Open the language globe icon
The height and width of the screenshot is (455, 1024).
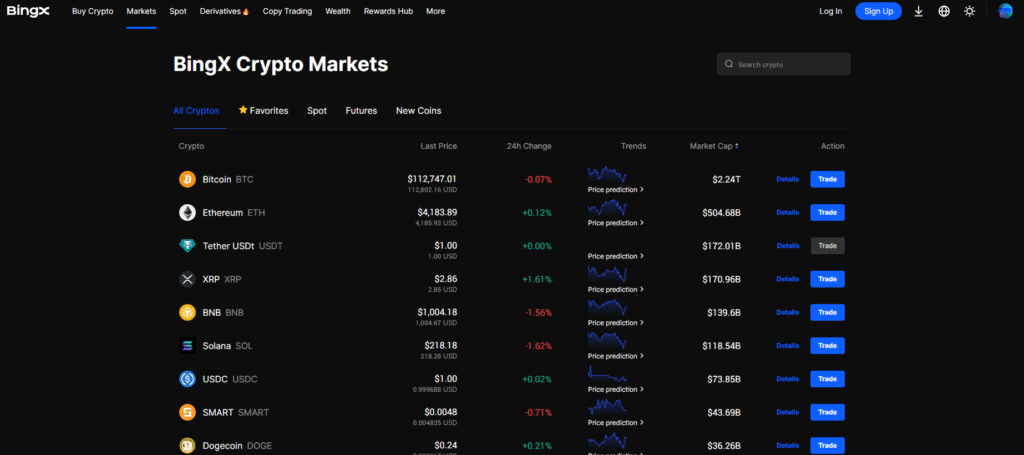944,11
